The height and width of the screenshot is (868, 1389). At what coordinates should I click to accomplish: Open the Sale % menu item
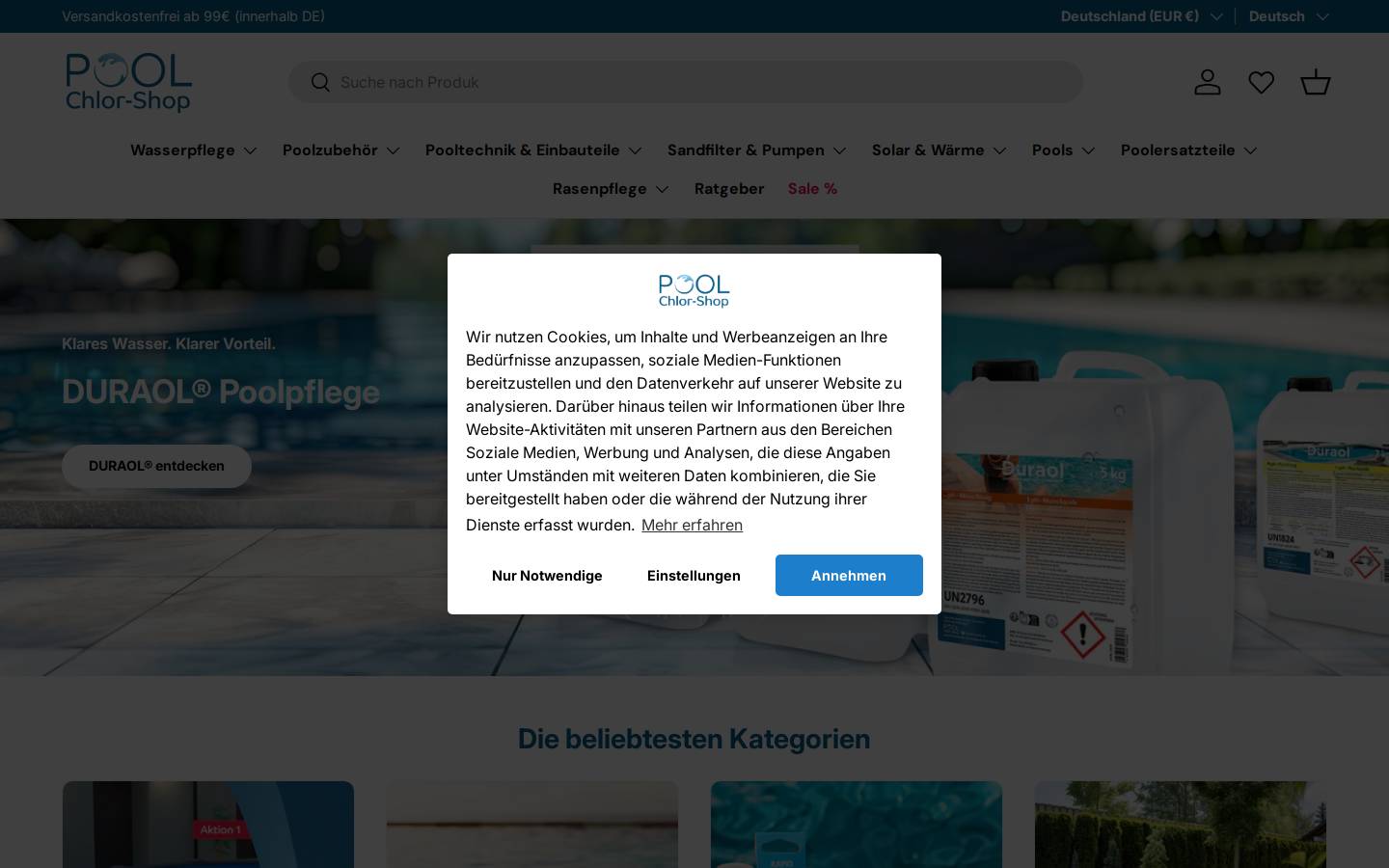click(x=812, y=189)
